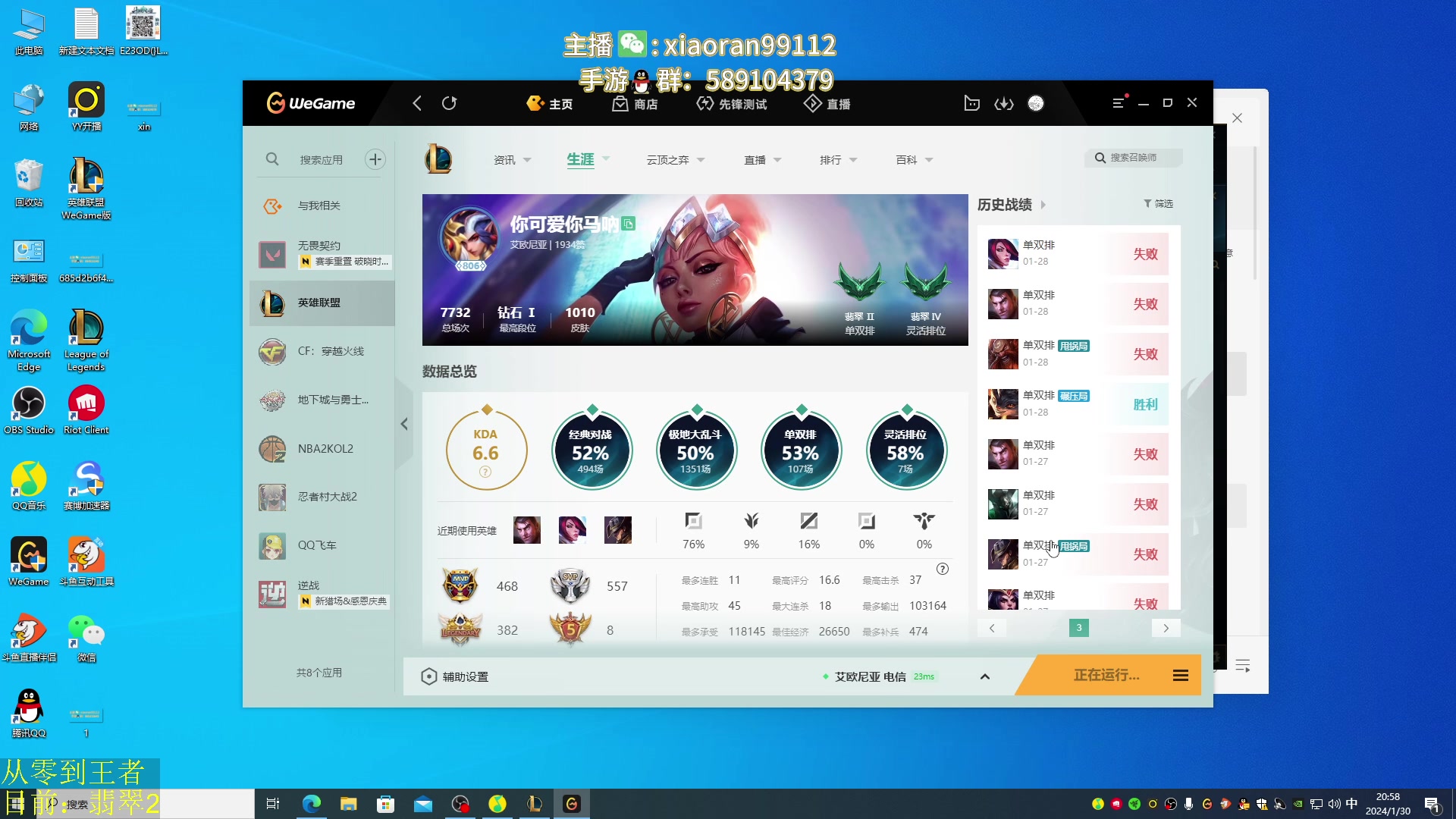Open the WeGame main menu icon
The width and height of the screenshot is (1456, 819).
(1118, 103)
